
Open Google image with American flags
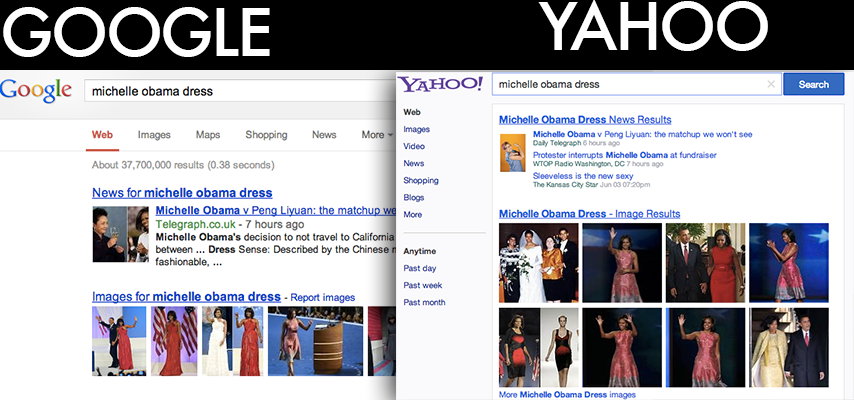(174, 341)
